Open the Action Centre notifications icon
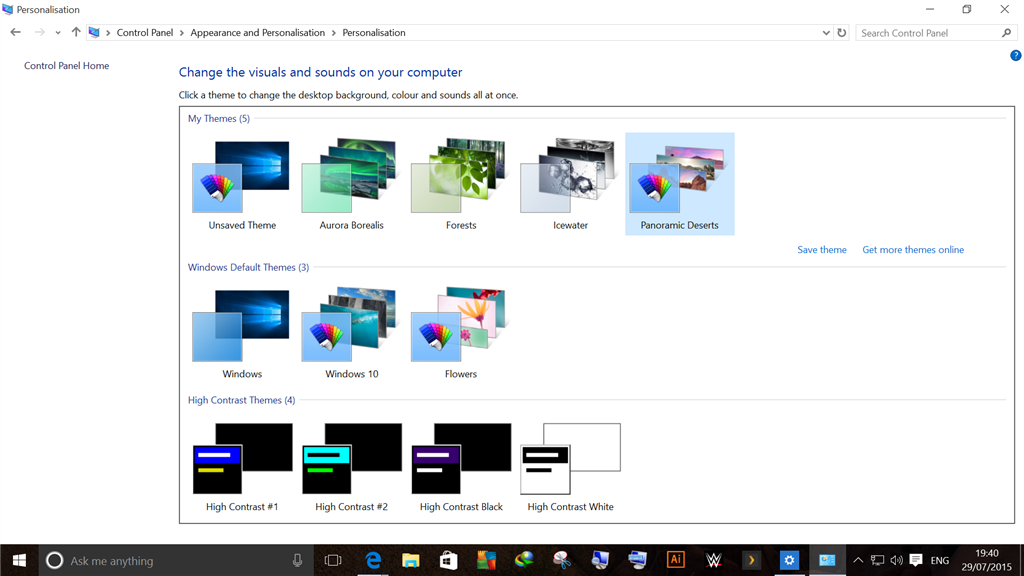The width and height of the screenshot is (1024, 576). click(916, 560)
